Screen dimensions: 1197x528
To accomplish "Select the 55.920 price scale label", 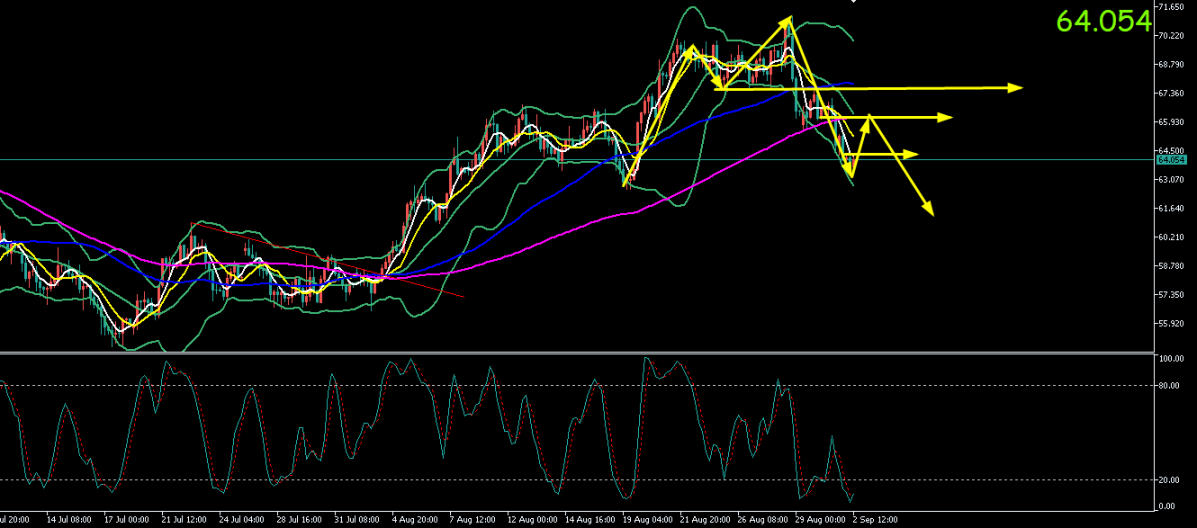I will 1173,324.
